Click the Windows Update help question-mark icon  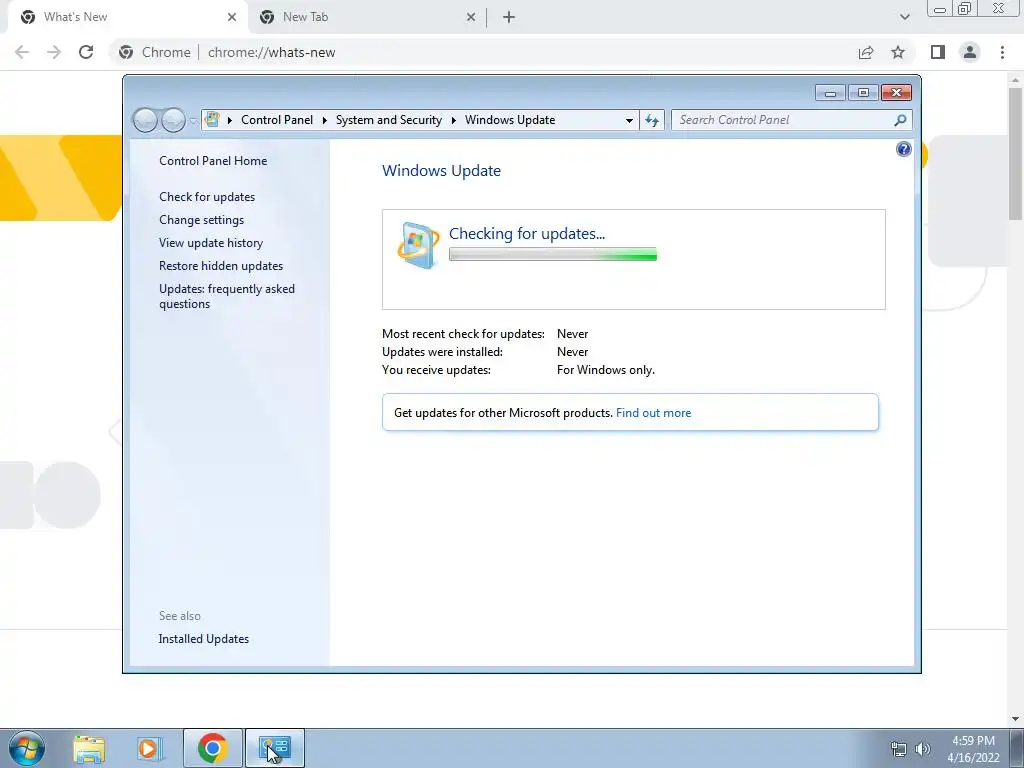(903, 150)
